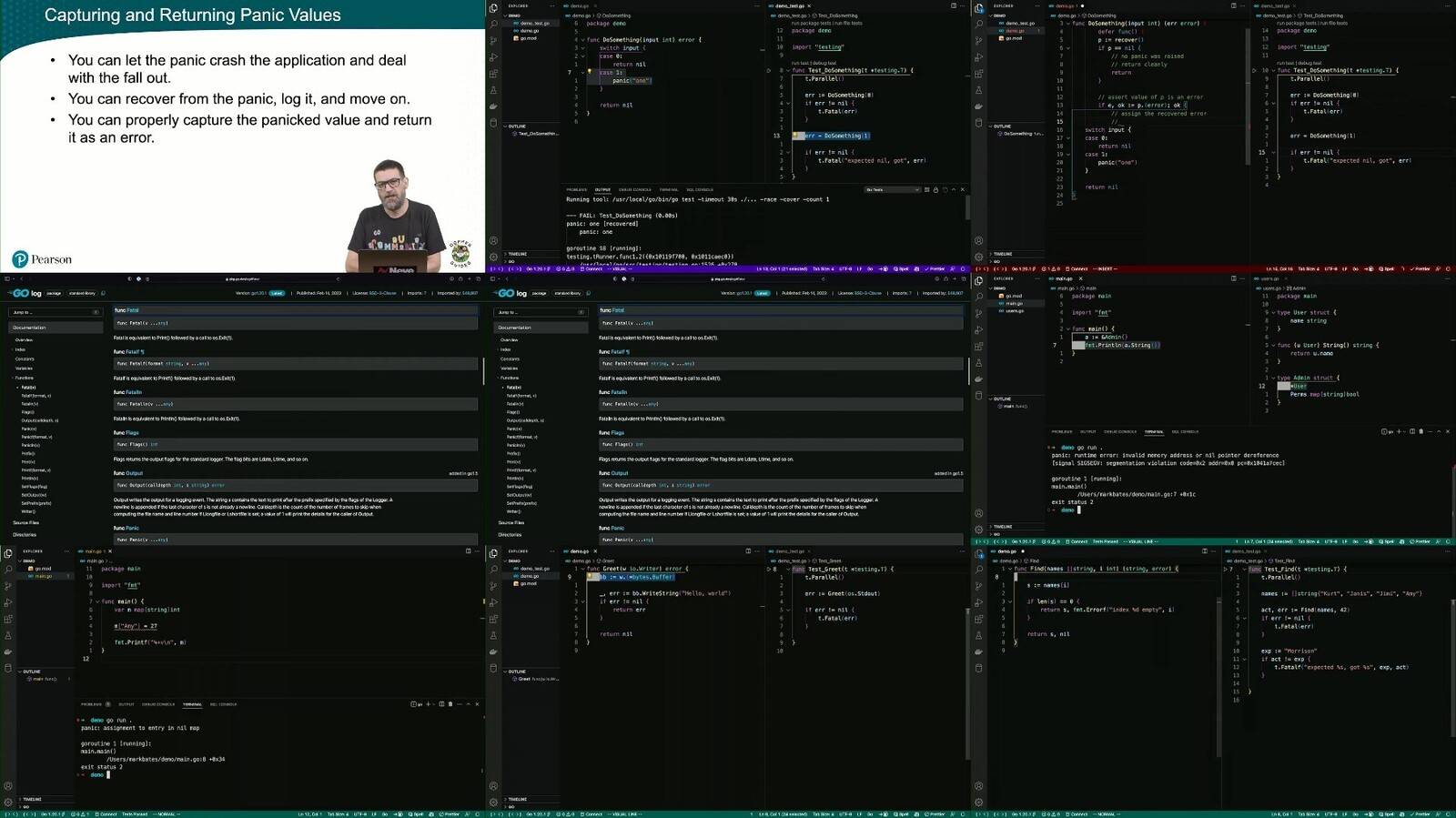Select demo_test.go tab in the Test_Find frame
Screen dimensions: 1456x818
pos(1246,551)
